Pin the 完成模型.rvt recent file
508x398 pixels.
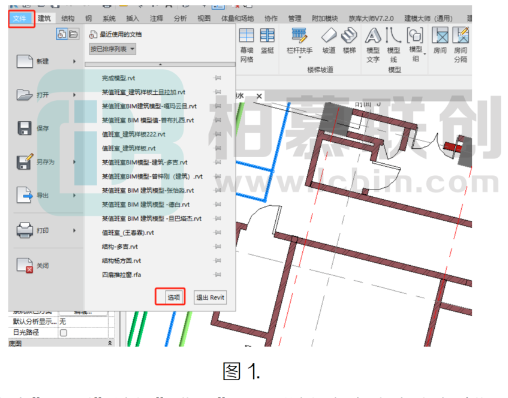coord(218,78)
